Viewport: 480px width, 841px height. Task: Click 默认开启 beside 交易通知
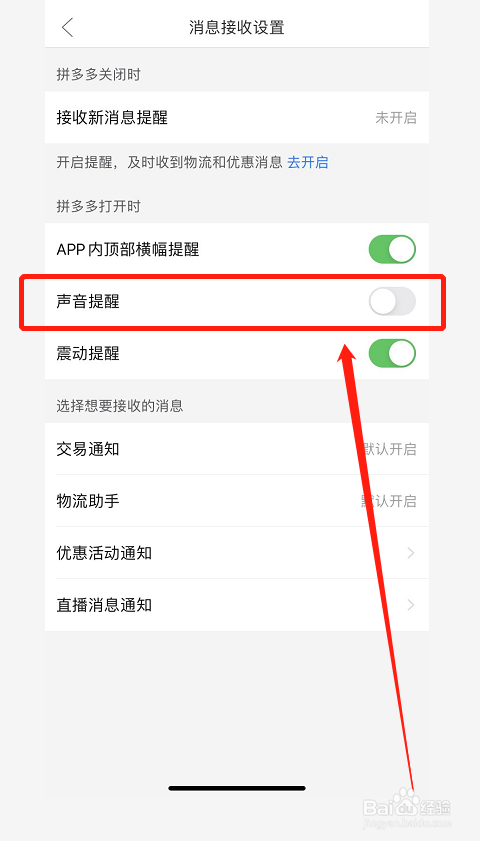(388, 449)
